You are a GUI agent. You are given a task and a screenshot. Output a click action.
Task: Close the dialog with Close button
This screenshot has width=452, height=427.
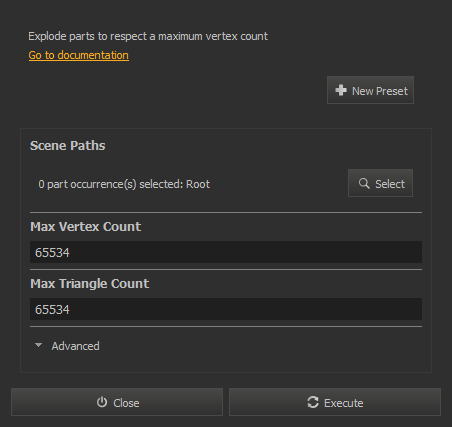tap(117, 402)
